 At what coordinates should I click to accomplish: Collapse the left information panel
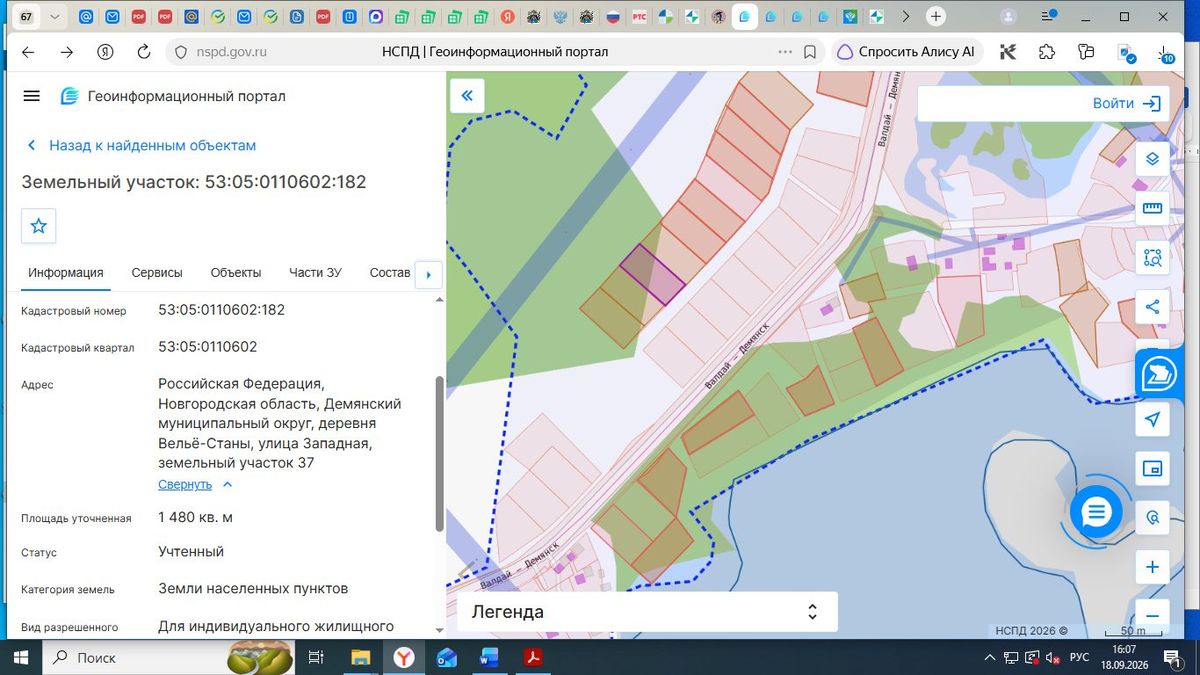[x=467, y=96]
